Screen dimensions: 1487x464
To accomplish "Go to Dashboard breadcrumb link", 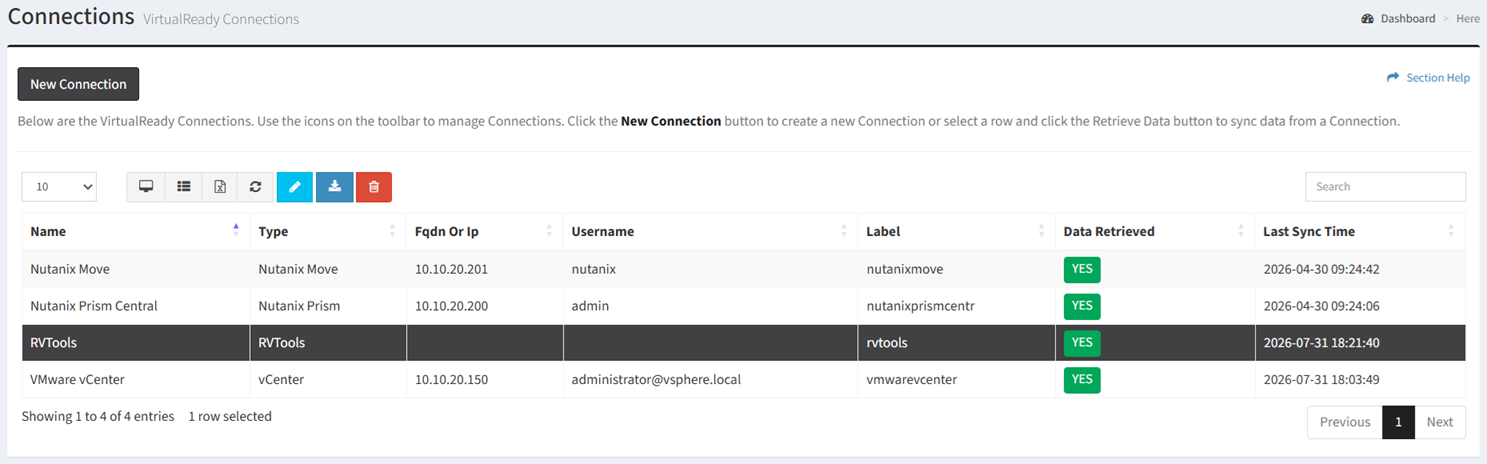I will coord(1408,18).
